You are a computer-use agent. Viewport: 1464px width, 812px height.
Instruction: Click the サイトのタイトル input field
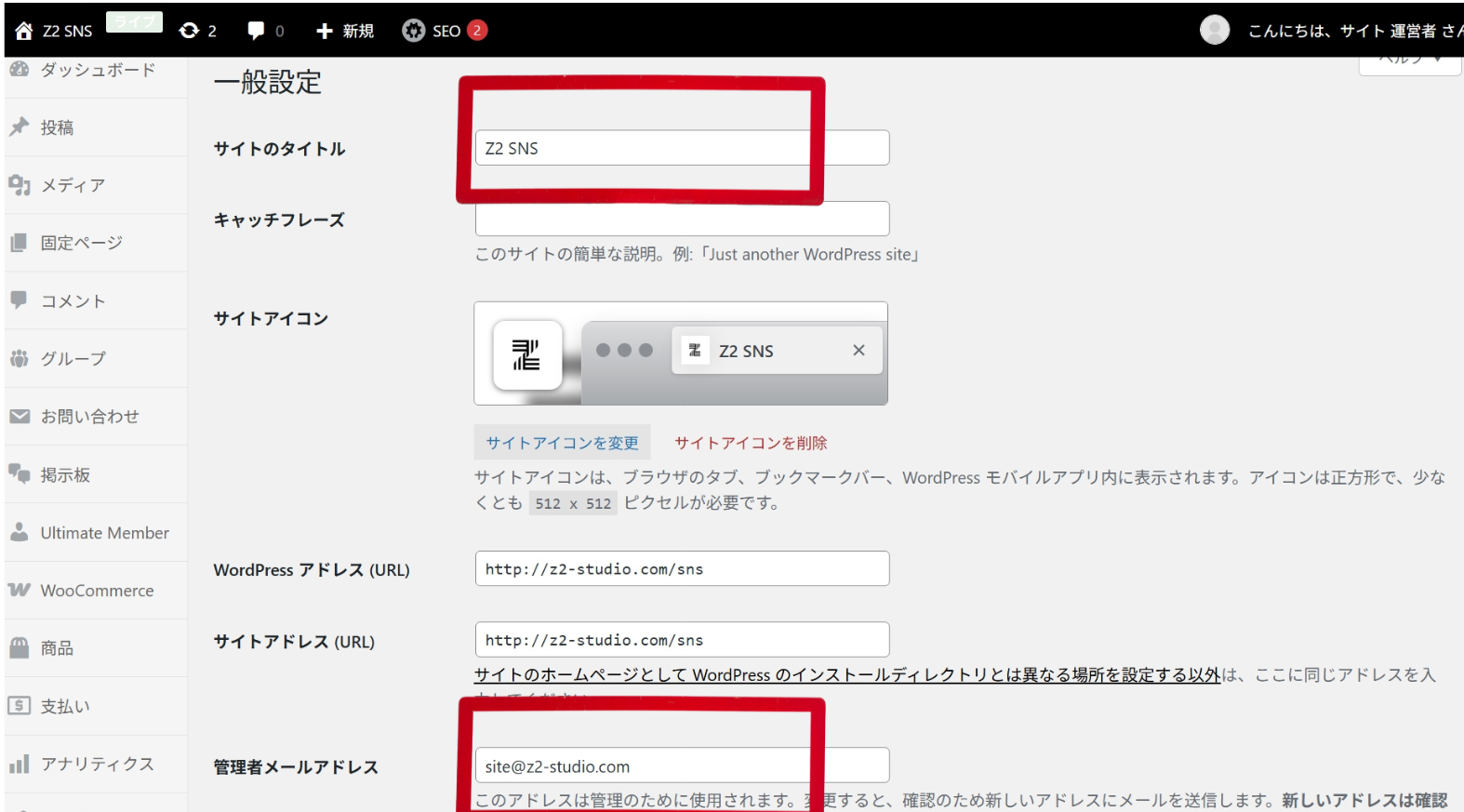(681, 148)
